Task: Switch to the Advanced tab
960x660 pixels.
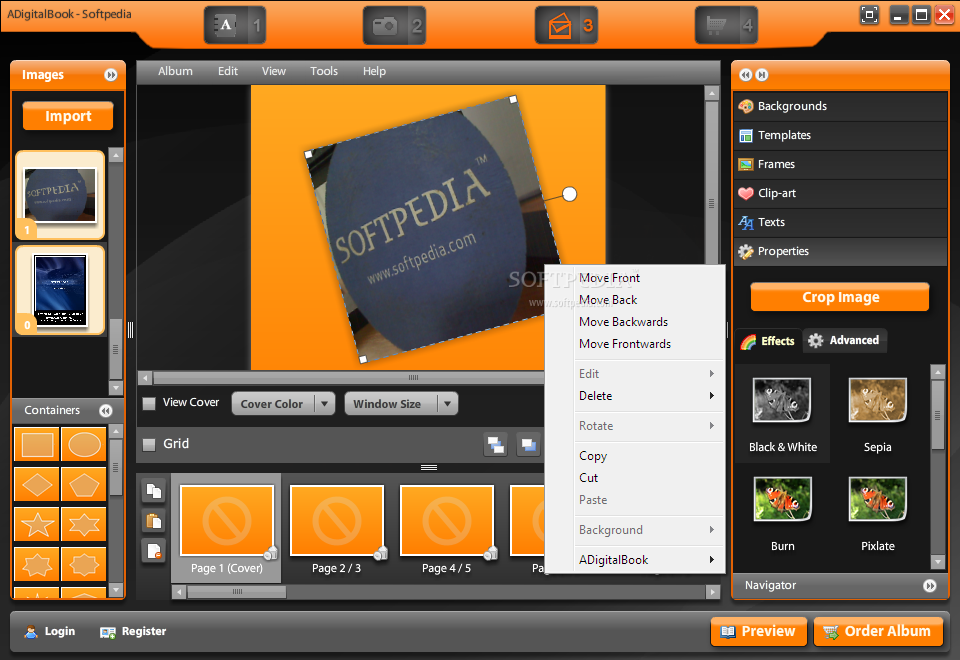Action: (x=844, y=340)
